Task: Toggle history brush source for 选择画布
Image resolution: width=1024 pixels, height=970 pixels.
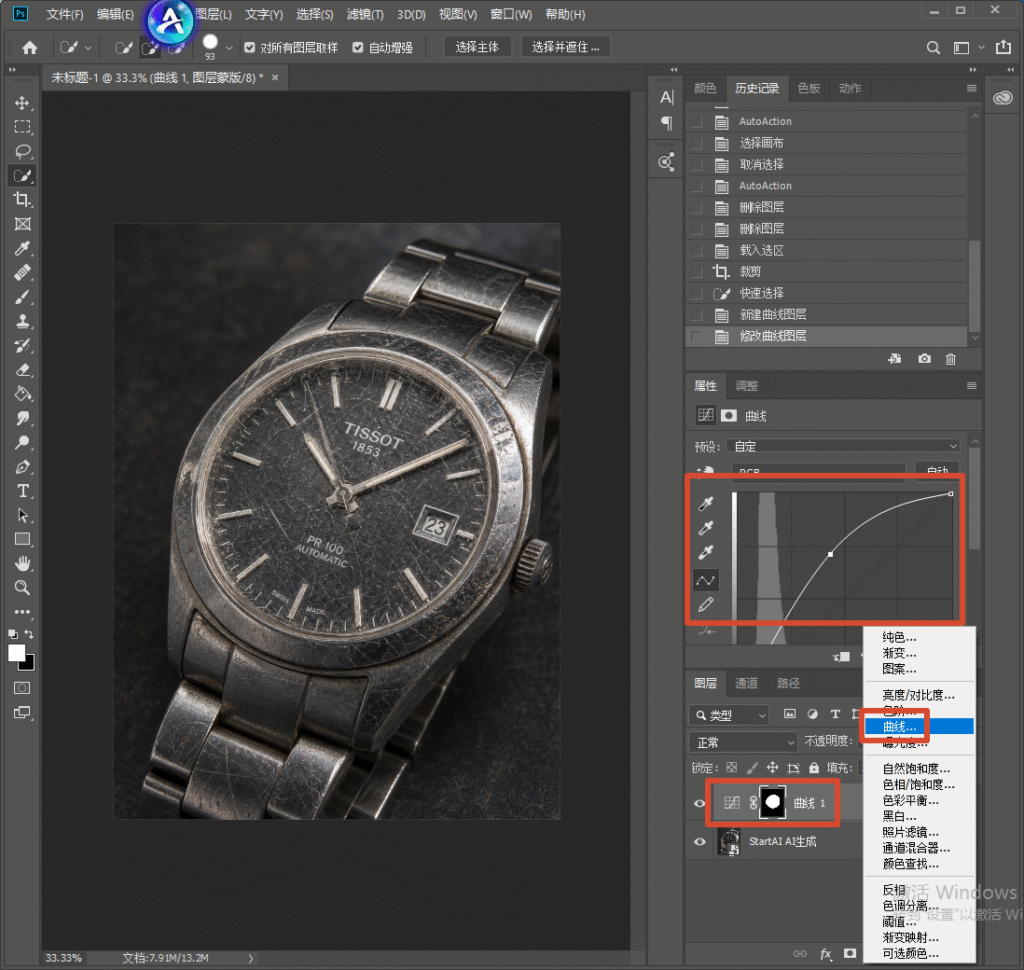Action: click(x=697, y=143)
